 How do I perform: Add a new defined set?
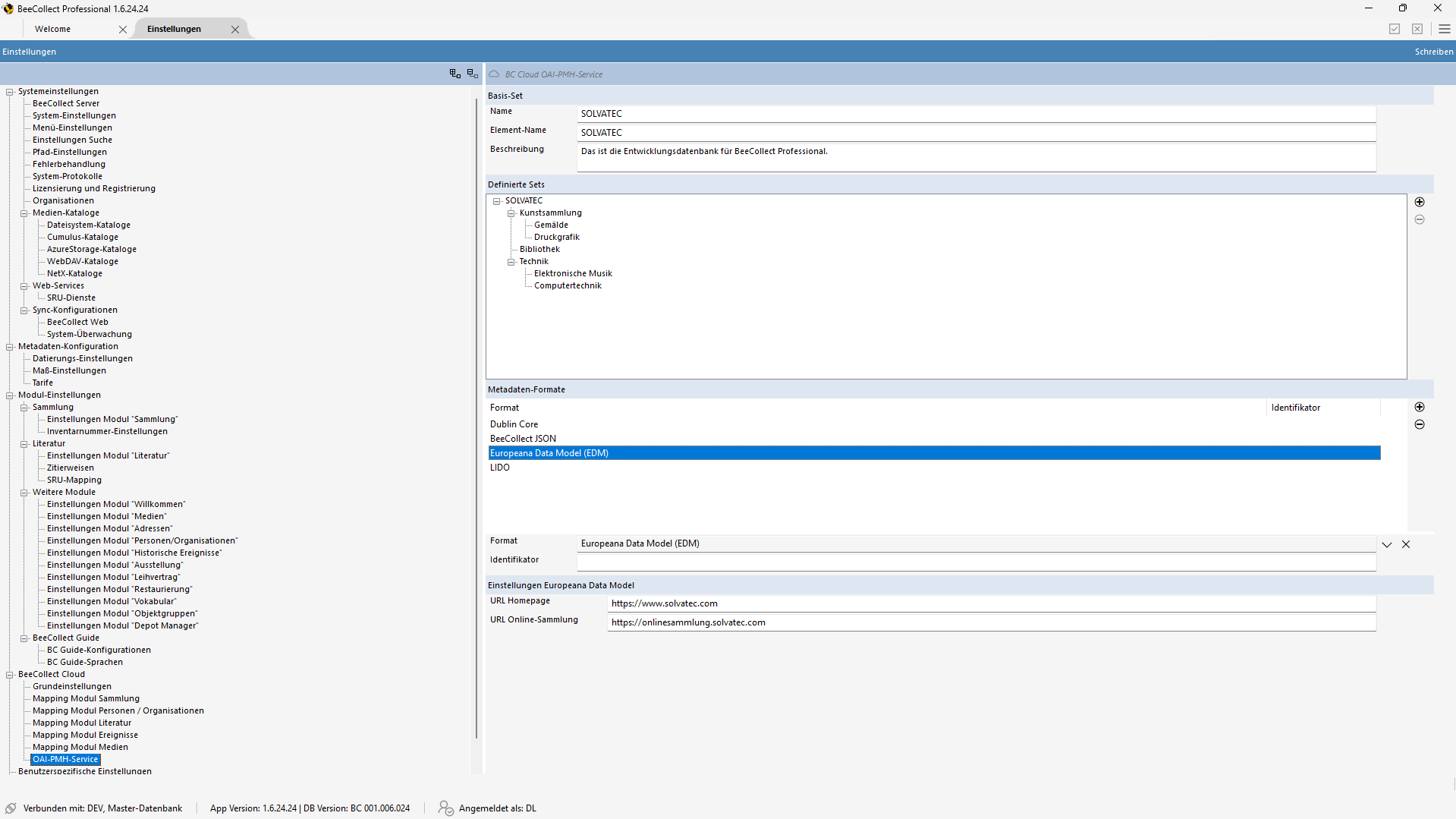coord(1419,202)
